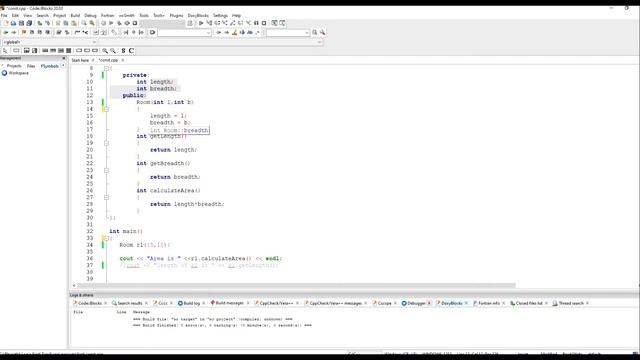Select the Files tab in Management
The image size is (640, 360).
click(x=31, y=66)
